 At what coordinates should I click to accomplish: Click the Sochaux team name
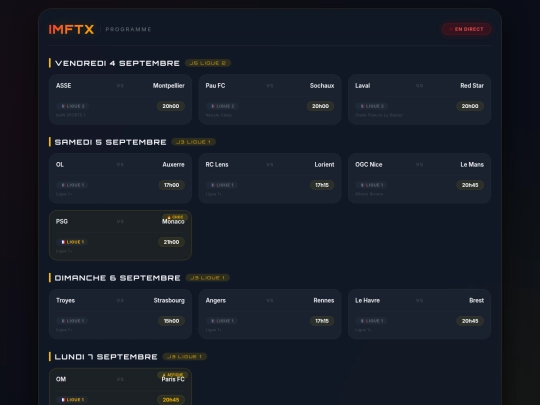[x=322, y=86]
